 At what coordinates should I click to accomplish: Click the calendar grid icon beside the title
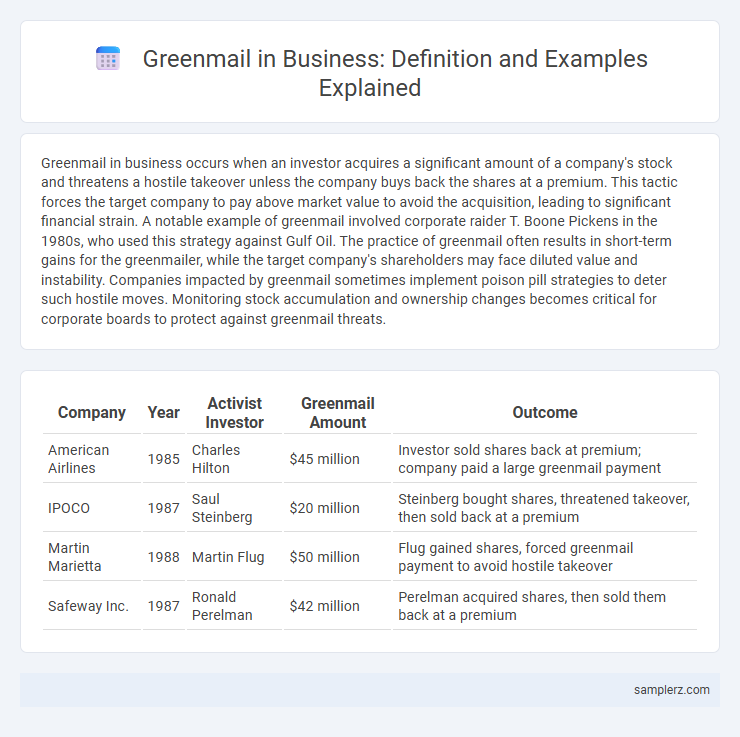pyautogui.click(x=108, y=59)
